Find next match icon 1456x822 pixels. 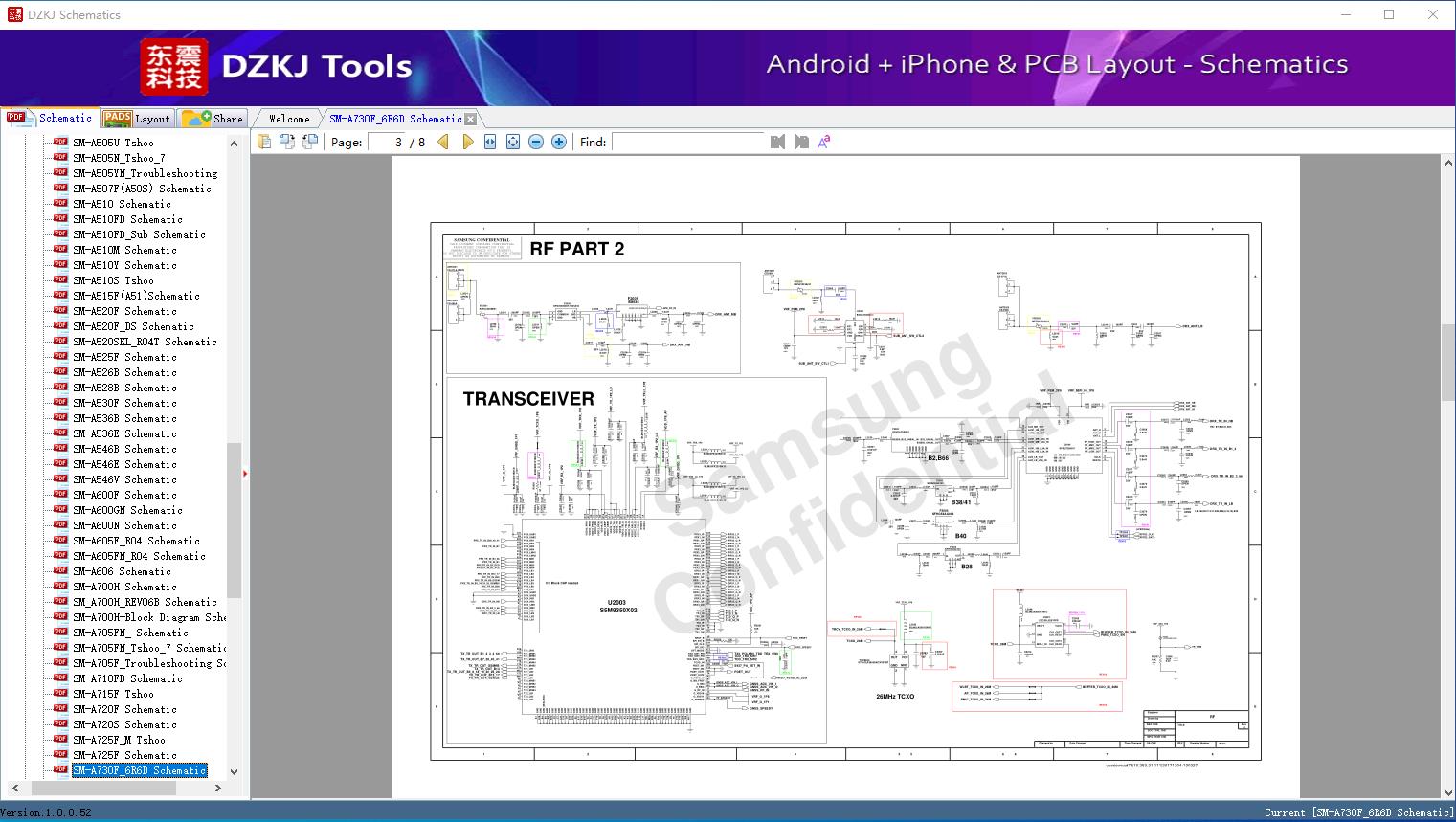pos(801,142)
